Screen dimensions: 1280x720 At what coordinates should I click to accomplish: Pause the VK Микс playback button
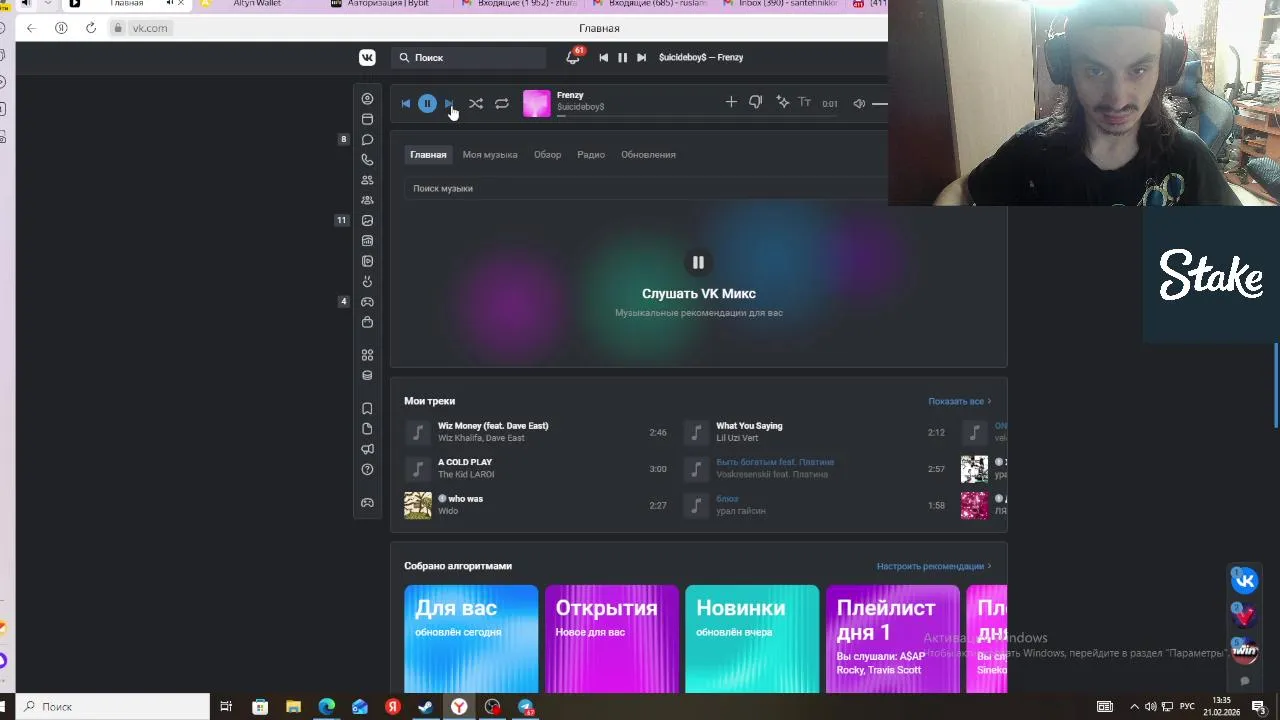pos(698,262)
